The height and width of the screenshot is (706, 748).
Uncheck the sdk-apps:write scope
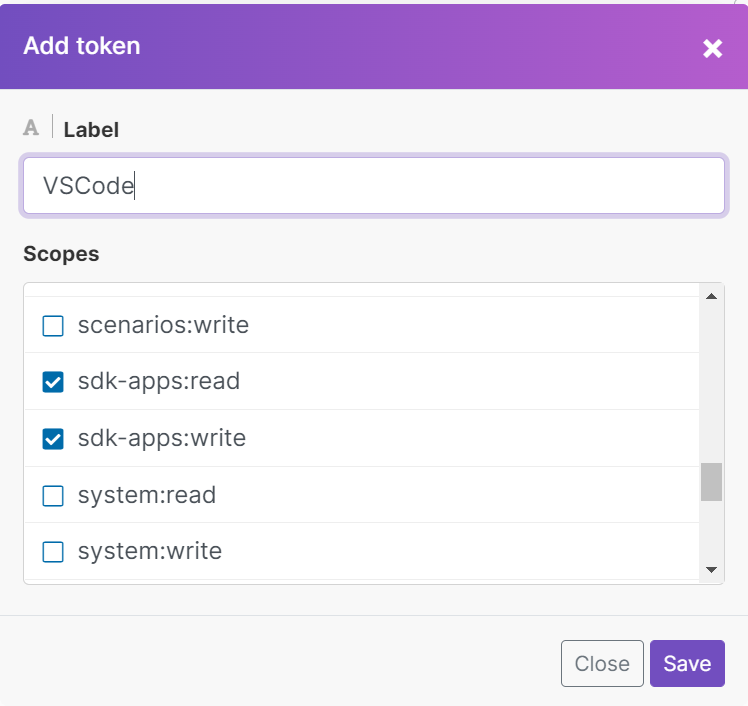[53, 439]
